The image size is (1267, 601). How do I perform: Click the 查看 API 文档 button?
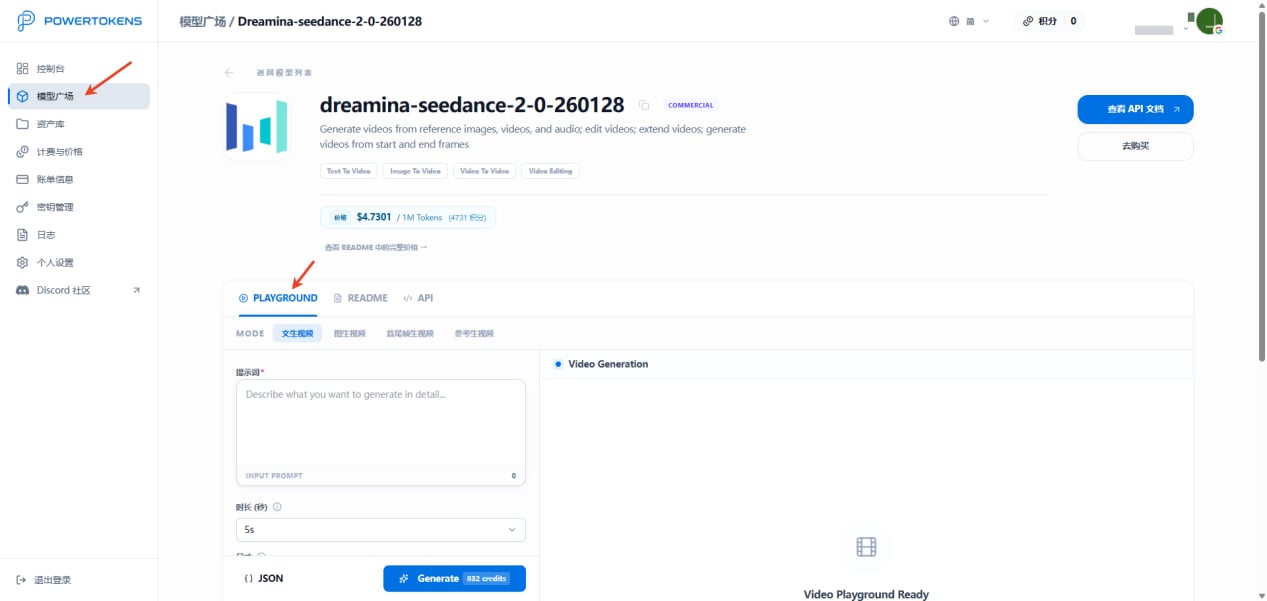[x=1135, y=109]
